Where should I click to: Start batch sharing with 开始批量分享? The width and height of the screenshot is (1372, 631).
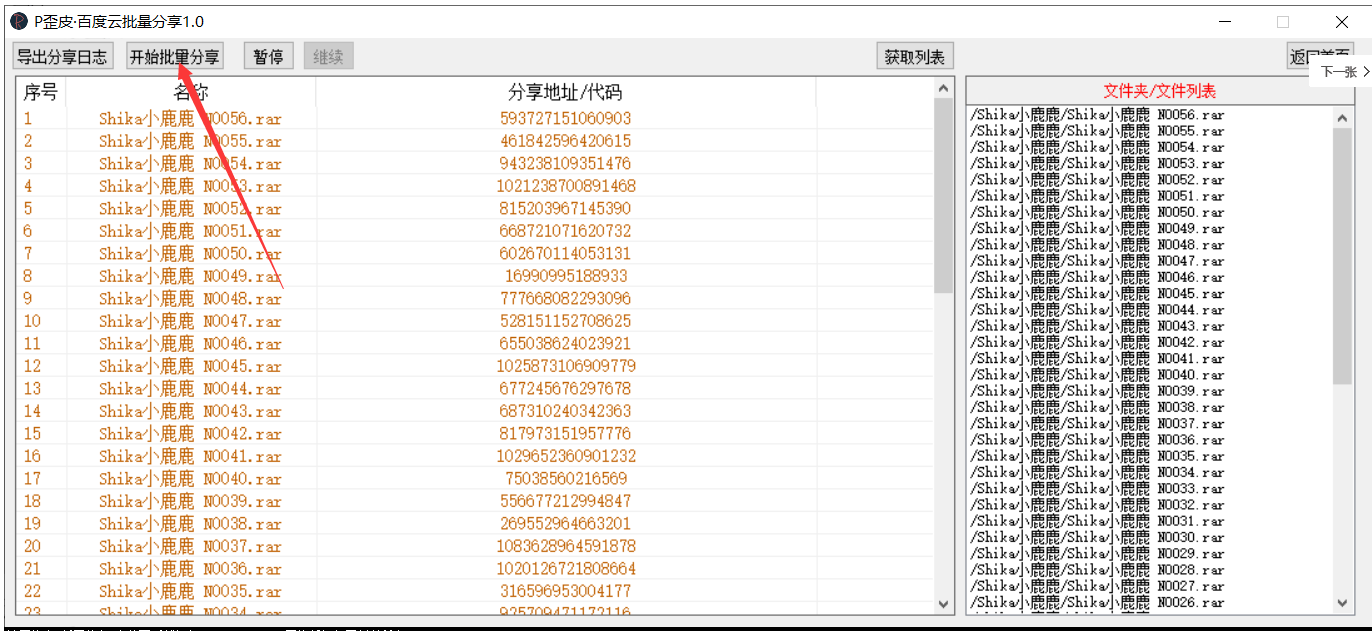175,57
